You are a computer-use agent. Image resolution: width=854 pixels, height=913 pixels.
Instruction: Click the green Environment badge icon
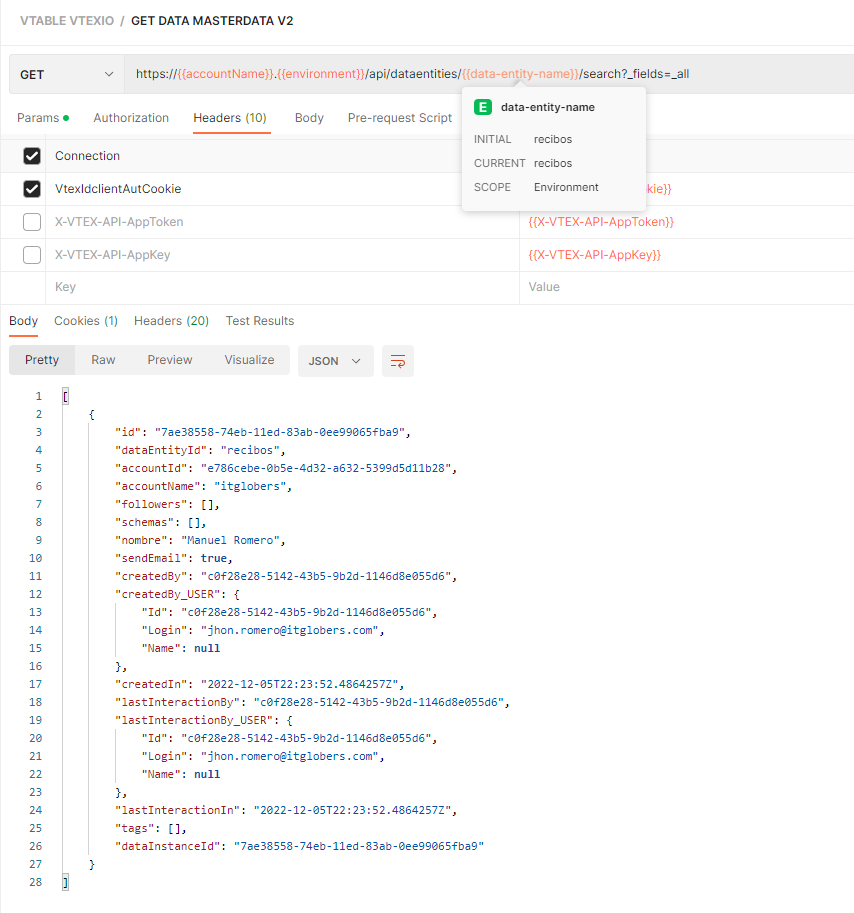tap(483, 107)
